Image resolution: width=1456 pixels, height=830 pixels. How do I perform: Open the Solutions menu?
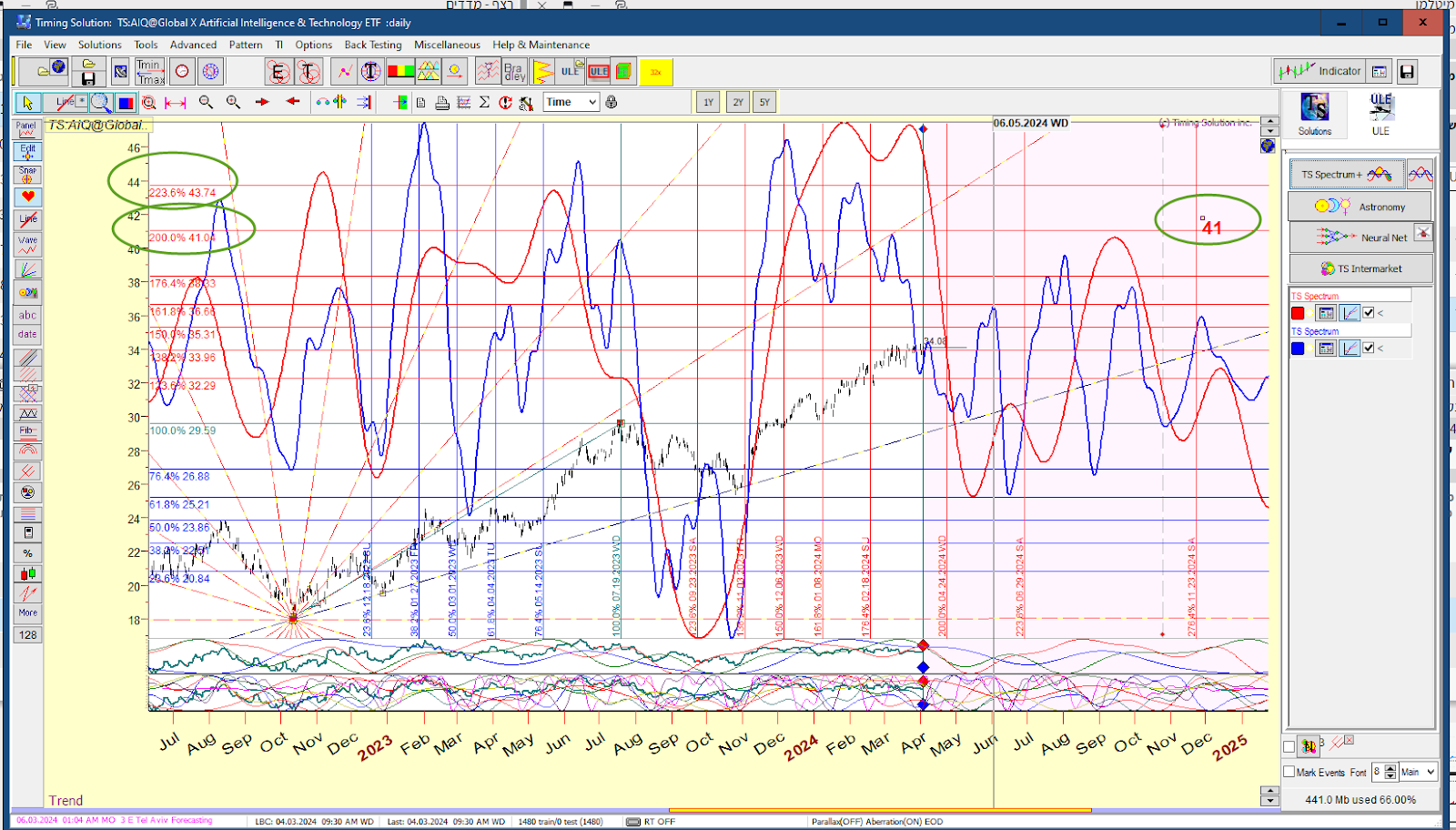99,45
